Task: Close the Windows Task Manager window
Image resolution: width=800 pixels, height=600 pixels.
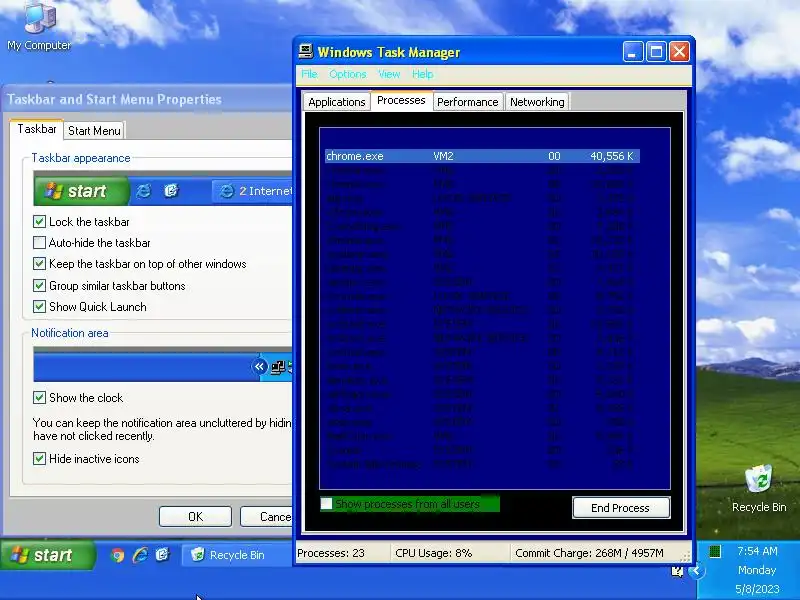Action: point(680,52)
